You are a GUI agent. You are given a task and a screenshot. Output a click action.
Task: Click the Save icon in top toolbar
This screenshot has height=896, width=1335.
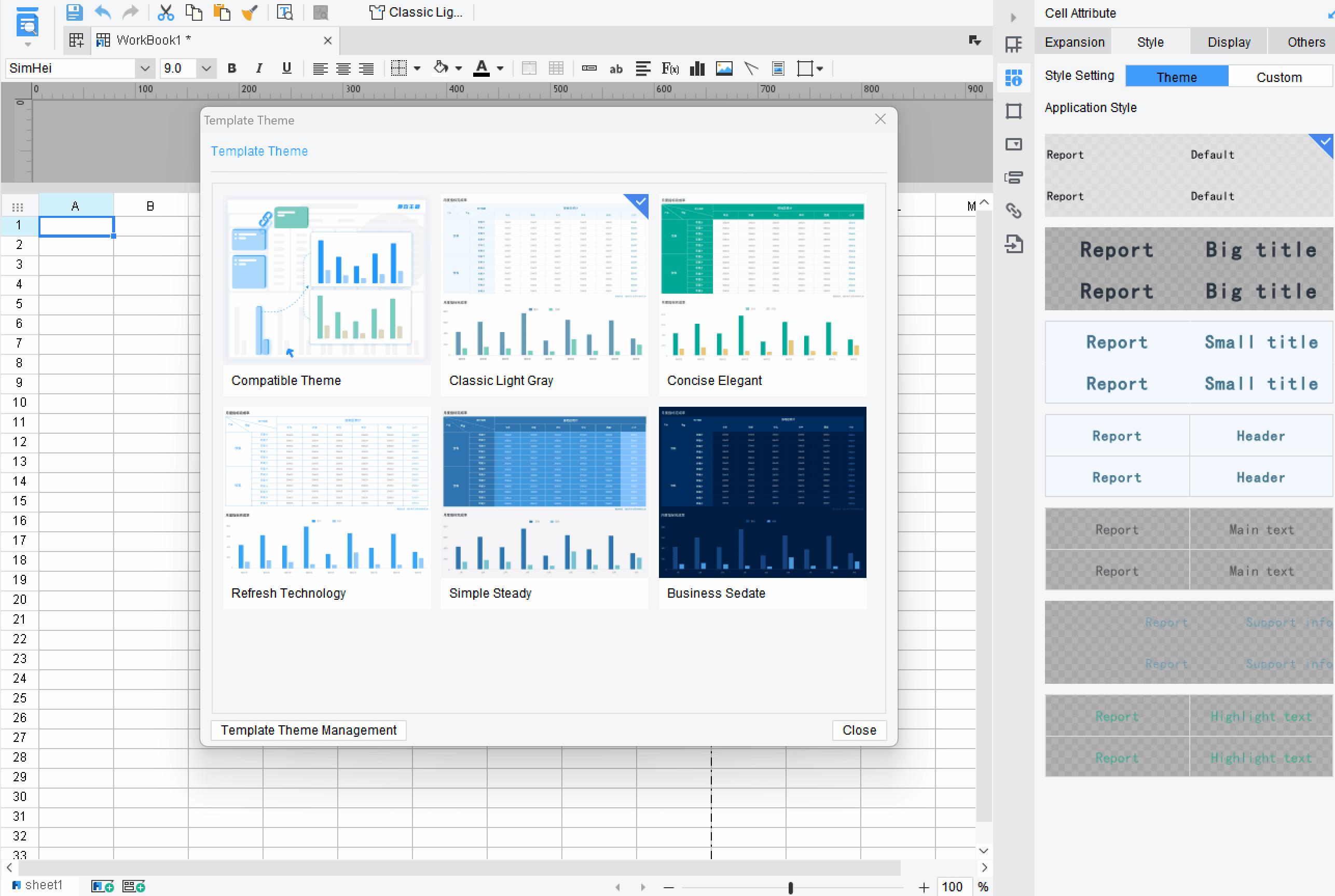[74, 12]
